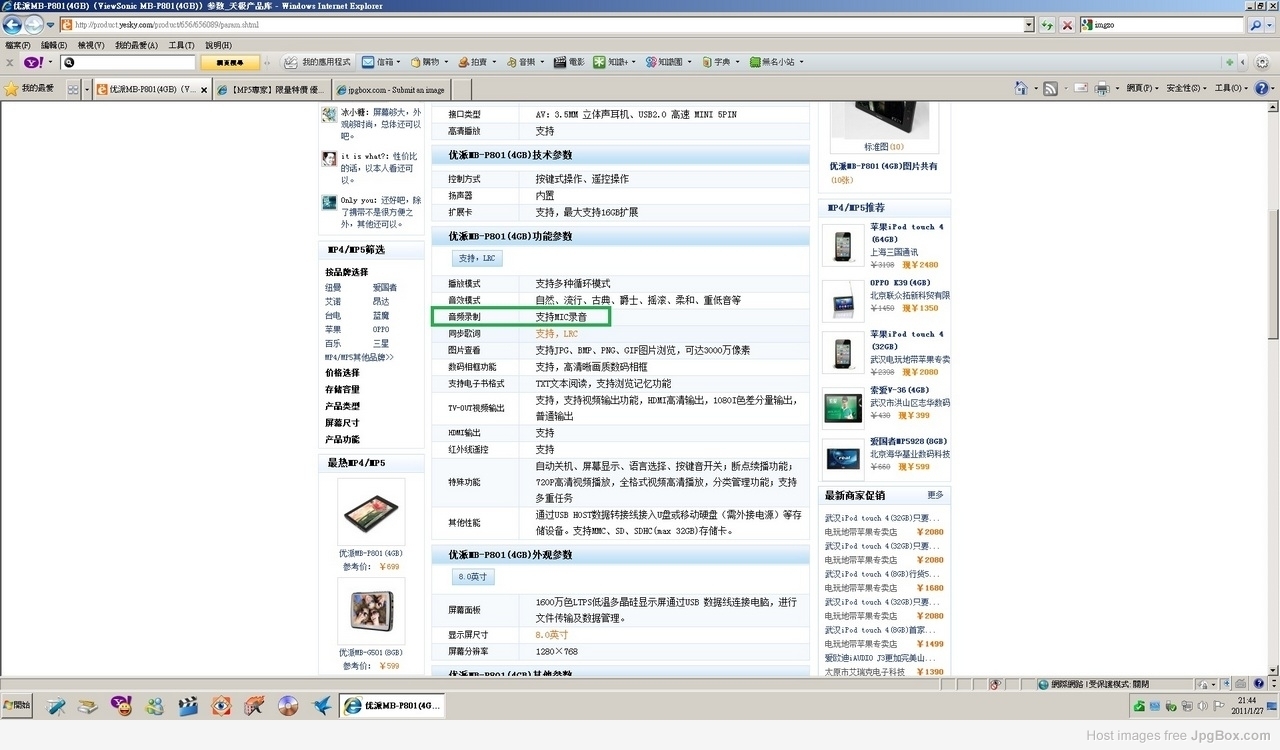
Task: Click the blue Help question mark icon
Action: click(x=1260, y=89)
